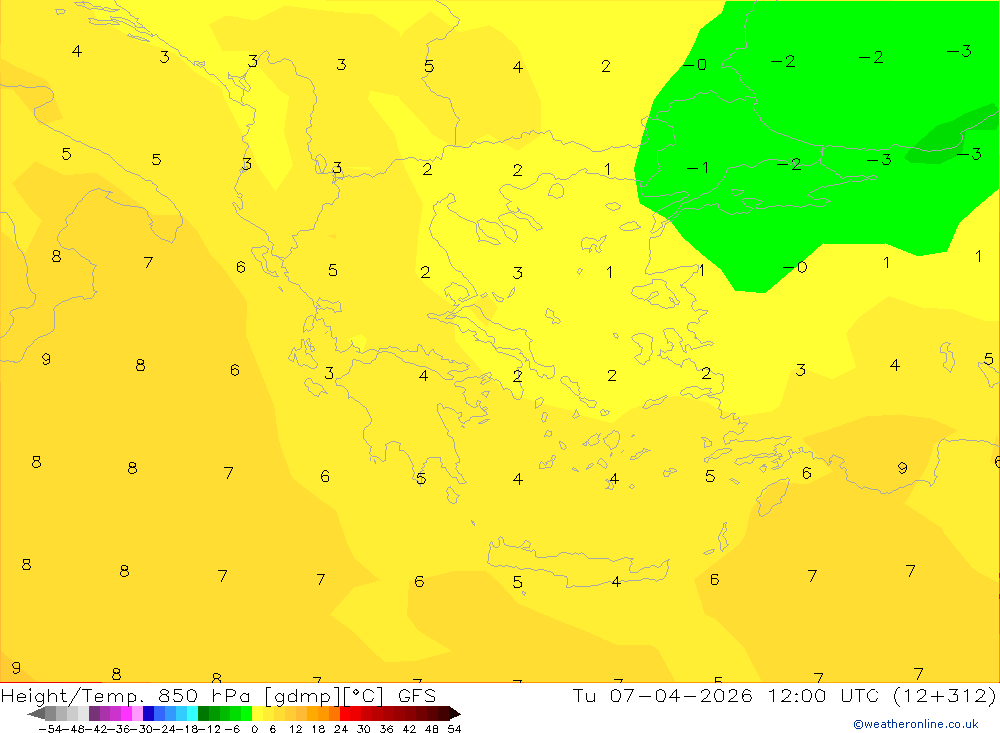Click the '-12' scale label
Image resolution: width=1000 pixels, height=733 pixels.
pos(209,729)
